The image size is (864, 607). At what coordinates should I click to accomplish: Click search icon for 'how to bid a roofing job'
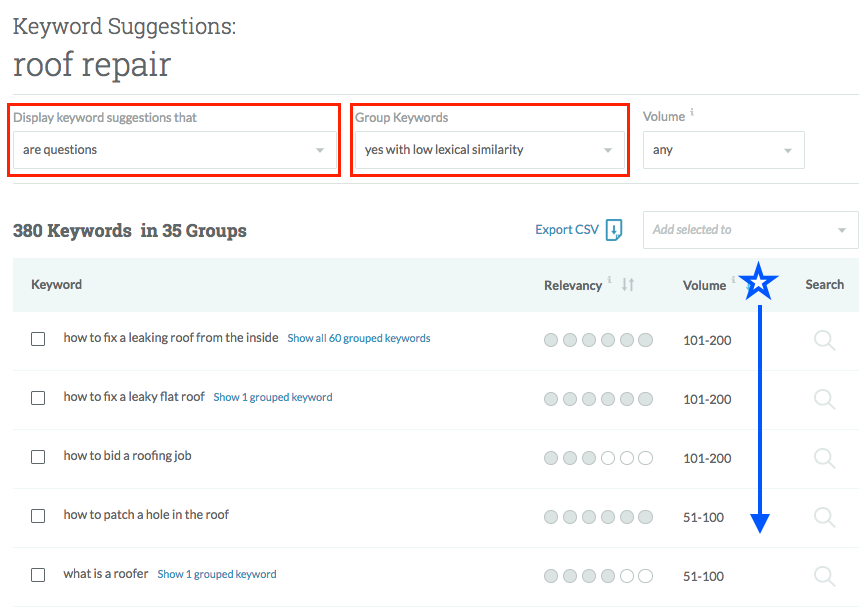[824, 458]
